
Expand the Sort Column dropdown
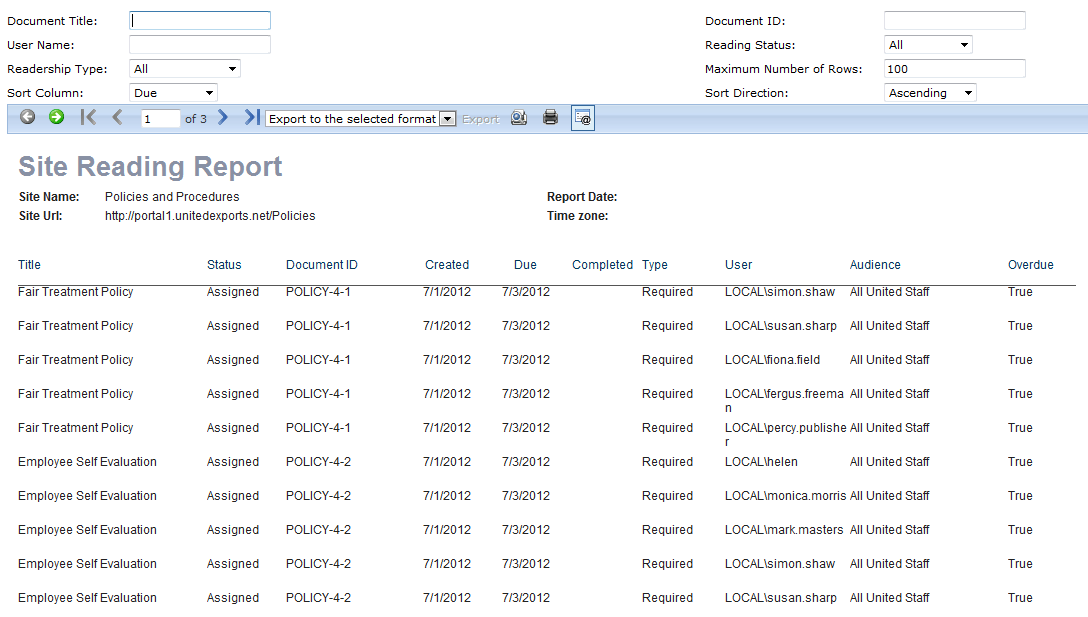pos(173,93)
